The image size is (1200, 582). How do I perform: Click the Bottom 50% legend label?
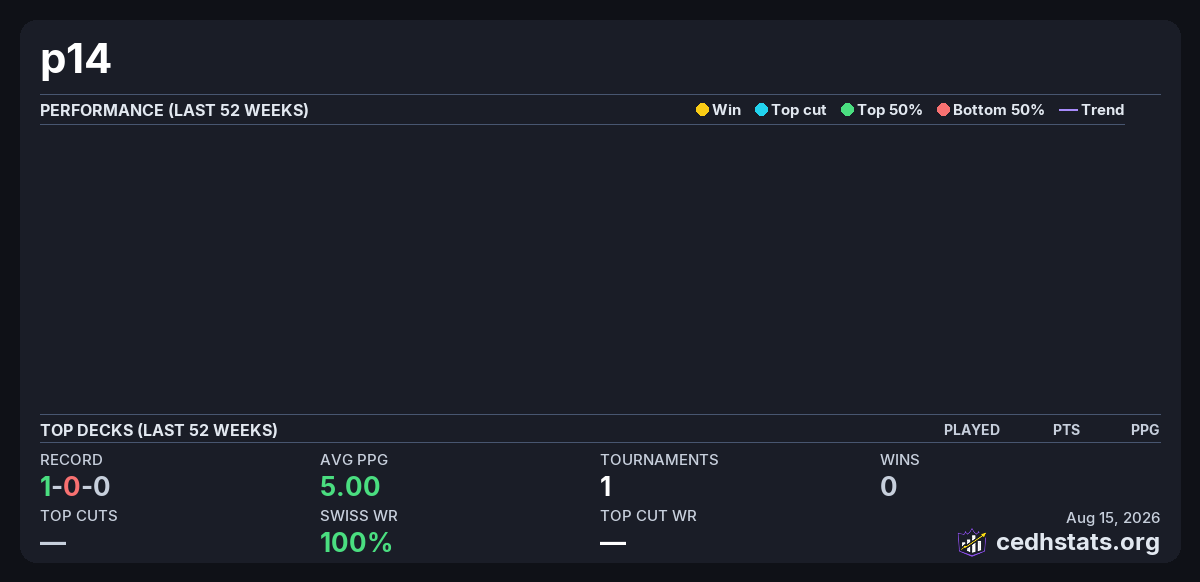pyautogui.click(x=999, y=110)
